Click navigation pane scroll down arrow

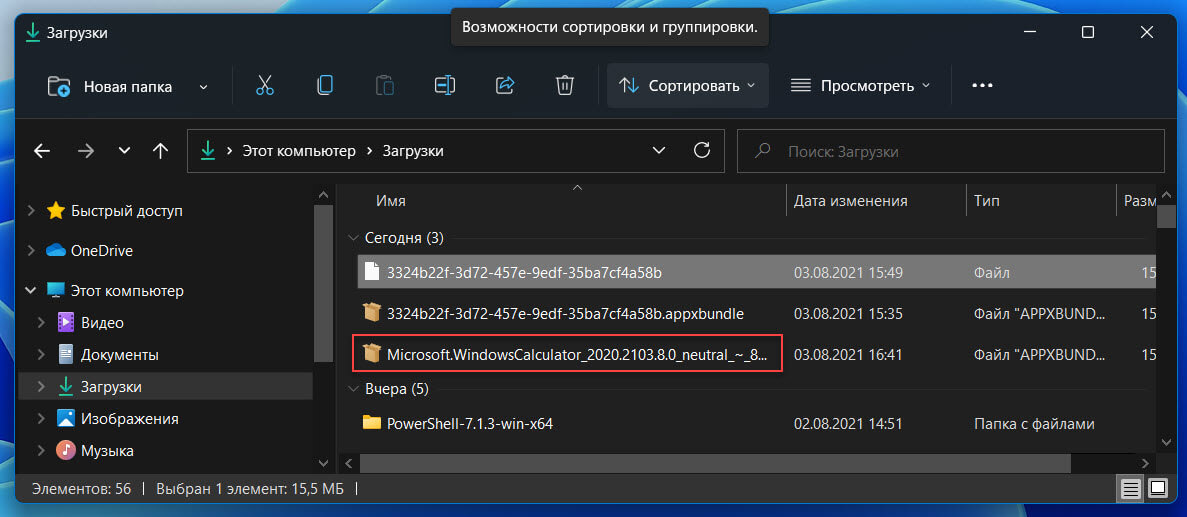point(323,462)
